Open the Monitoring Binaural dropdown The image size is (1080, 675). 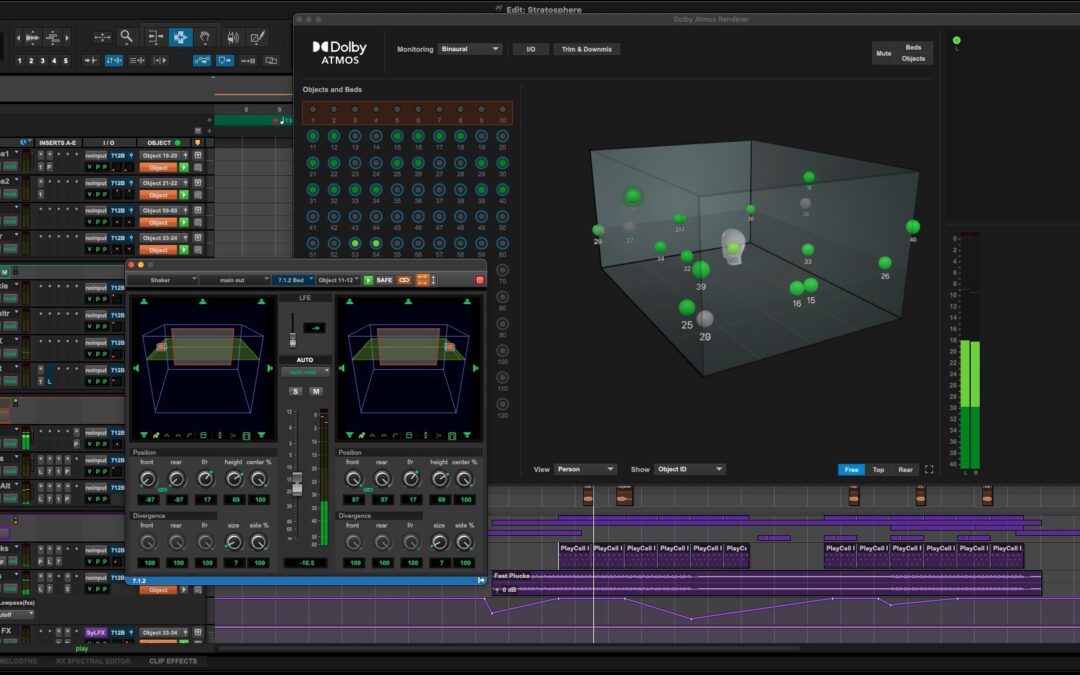pos(470,49)
